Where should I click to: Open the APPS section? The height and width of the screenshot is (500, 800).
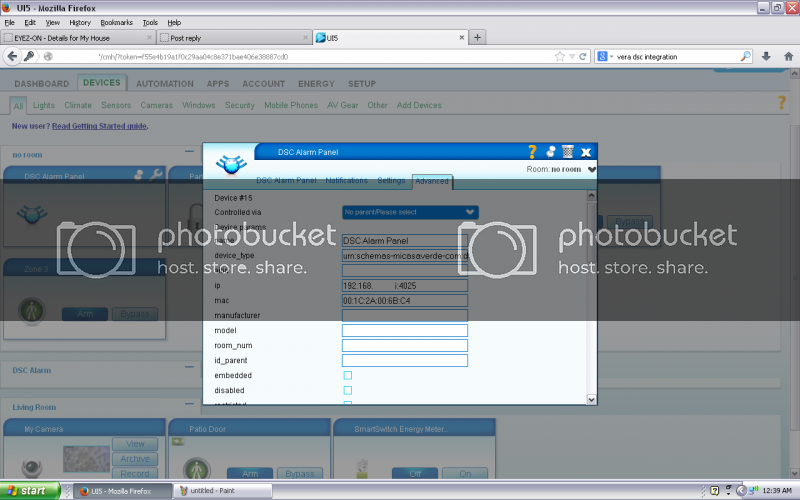tap(218, 84)
